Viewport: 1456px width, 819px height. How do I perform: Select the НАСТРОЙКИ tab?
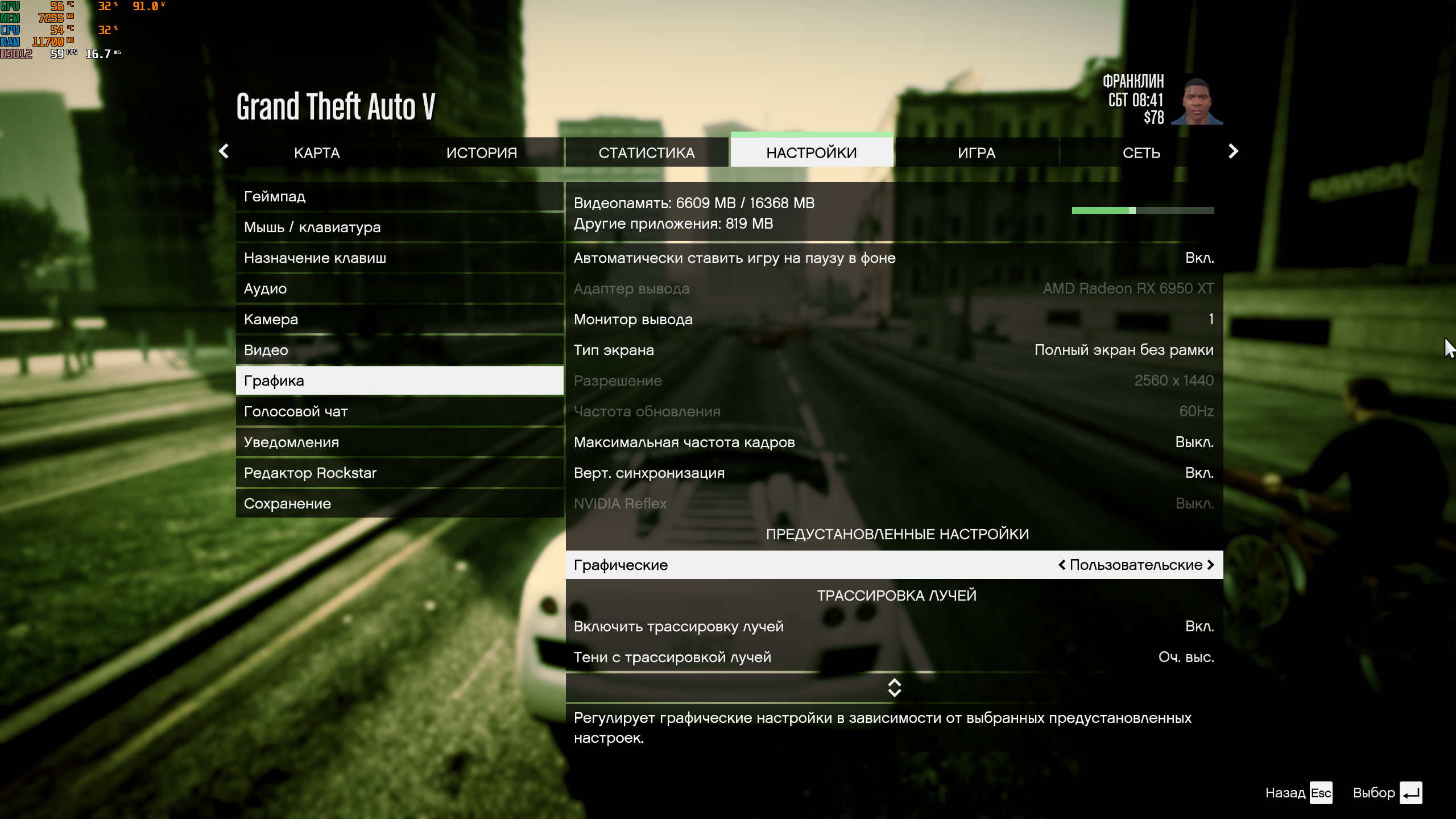812,151
